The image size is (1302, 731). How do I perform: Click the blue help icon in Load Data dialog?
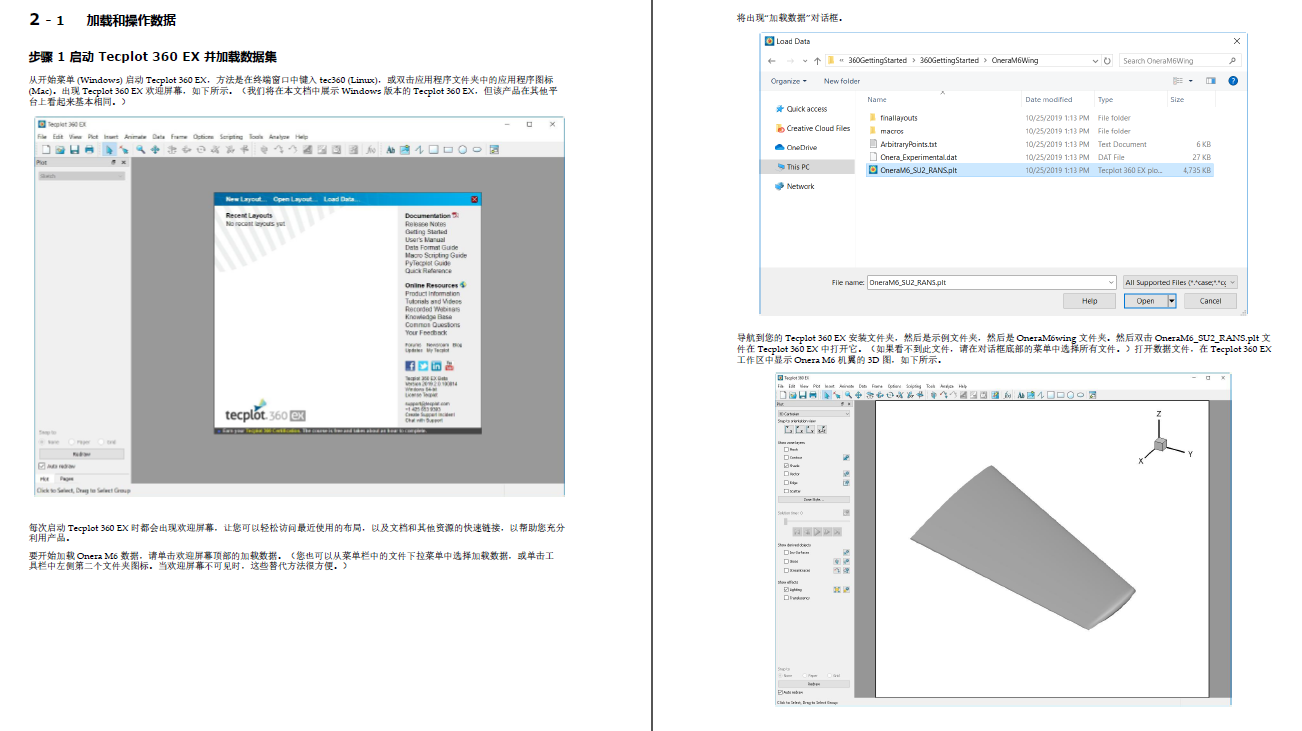click(x=1232, y=81)
